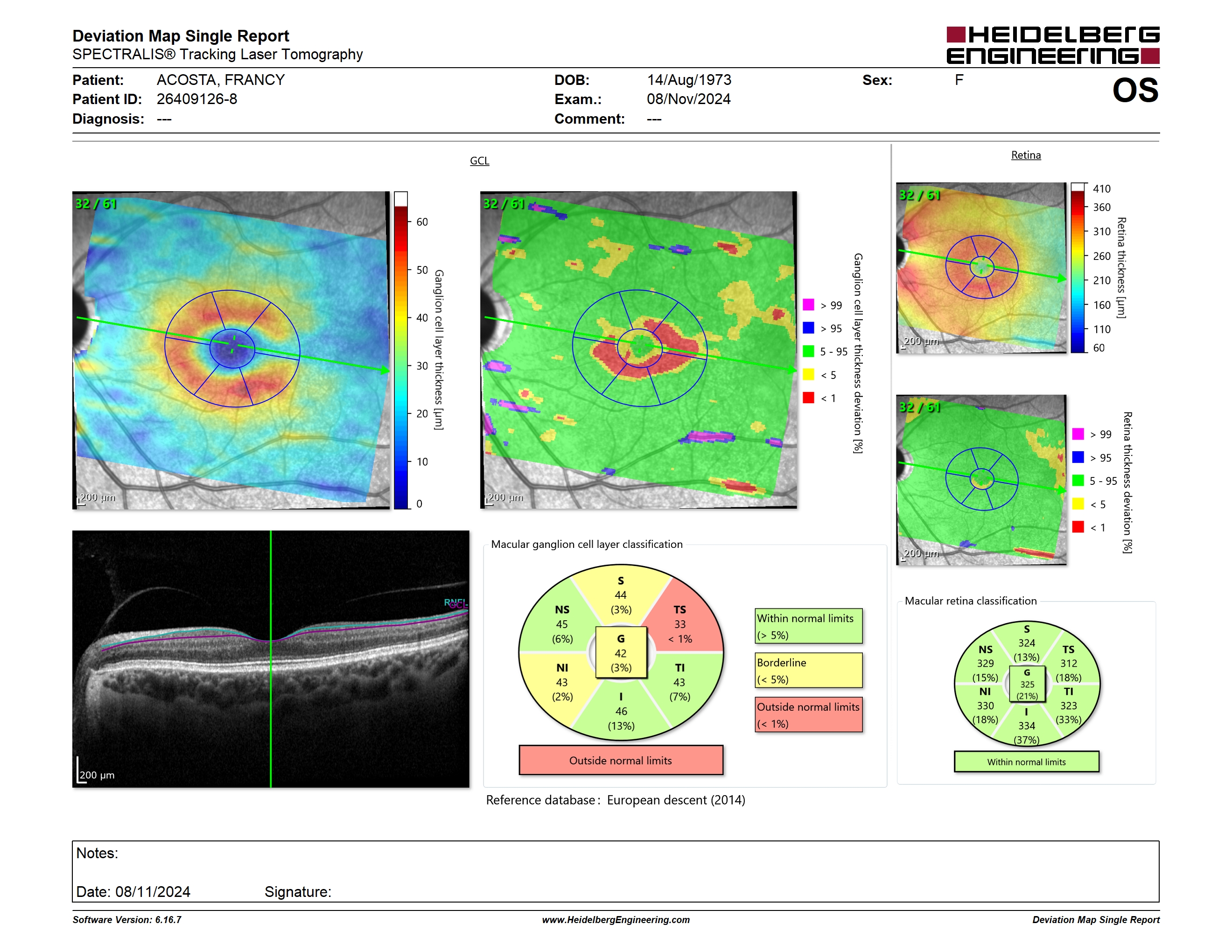This screenshot has width=1232, height=952.
Task: Click the Retina section heading
Action: (x=1026, y=155)
